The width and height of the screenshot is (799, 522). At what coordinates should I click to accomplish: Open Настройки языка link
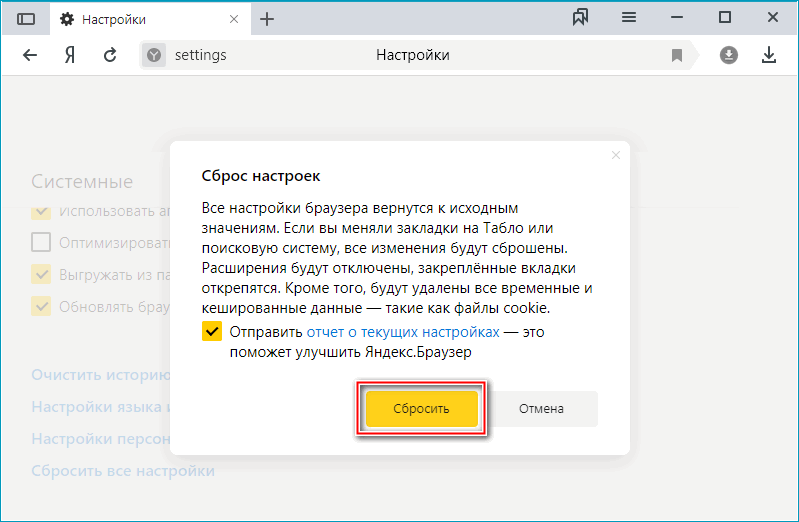coord(101,407)
